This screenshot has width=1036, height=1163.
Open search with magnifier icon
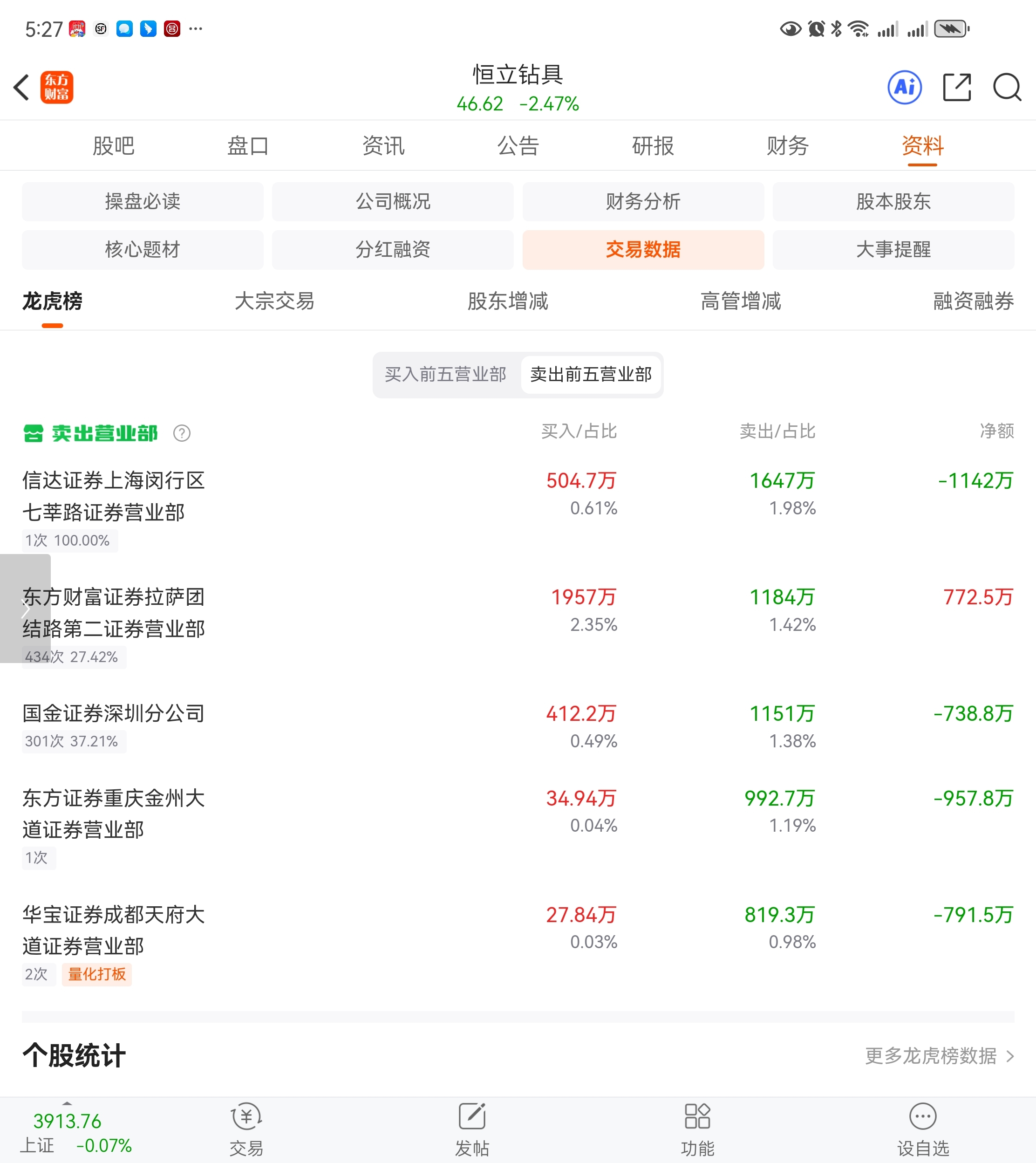[1006, 88]
